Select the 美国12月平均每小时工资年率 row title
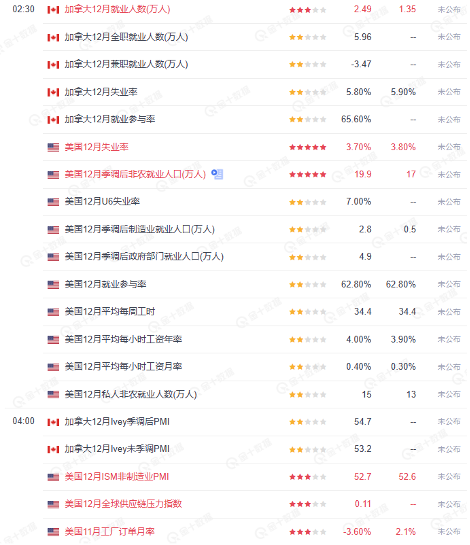Screen dimensions: 470x545 click(x=123, y=339)
